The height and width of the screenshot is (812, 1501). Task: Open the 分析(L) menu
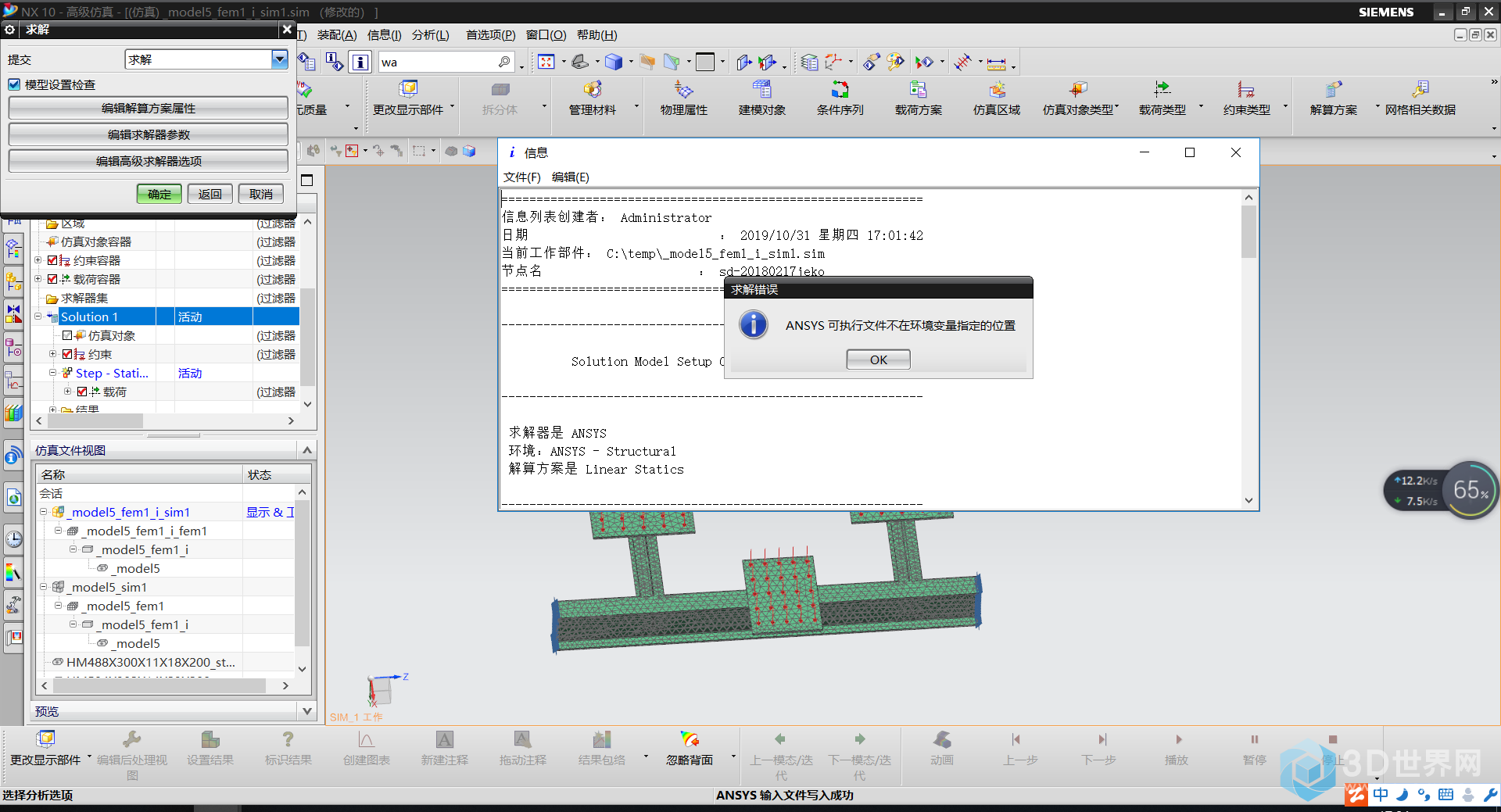[x=431, y=35]
